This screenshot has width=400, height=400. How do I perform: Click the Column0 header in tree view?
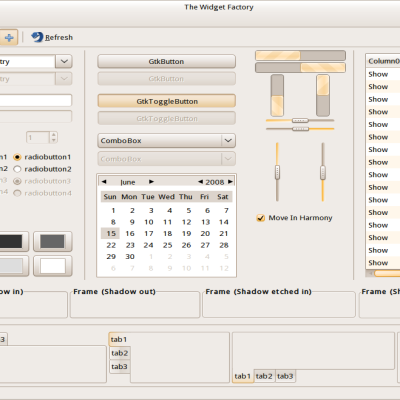coord(383,61)
